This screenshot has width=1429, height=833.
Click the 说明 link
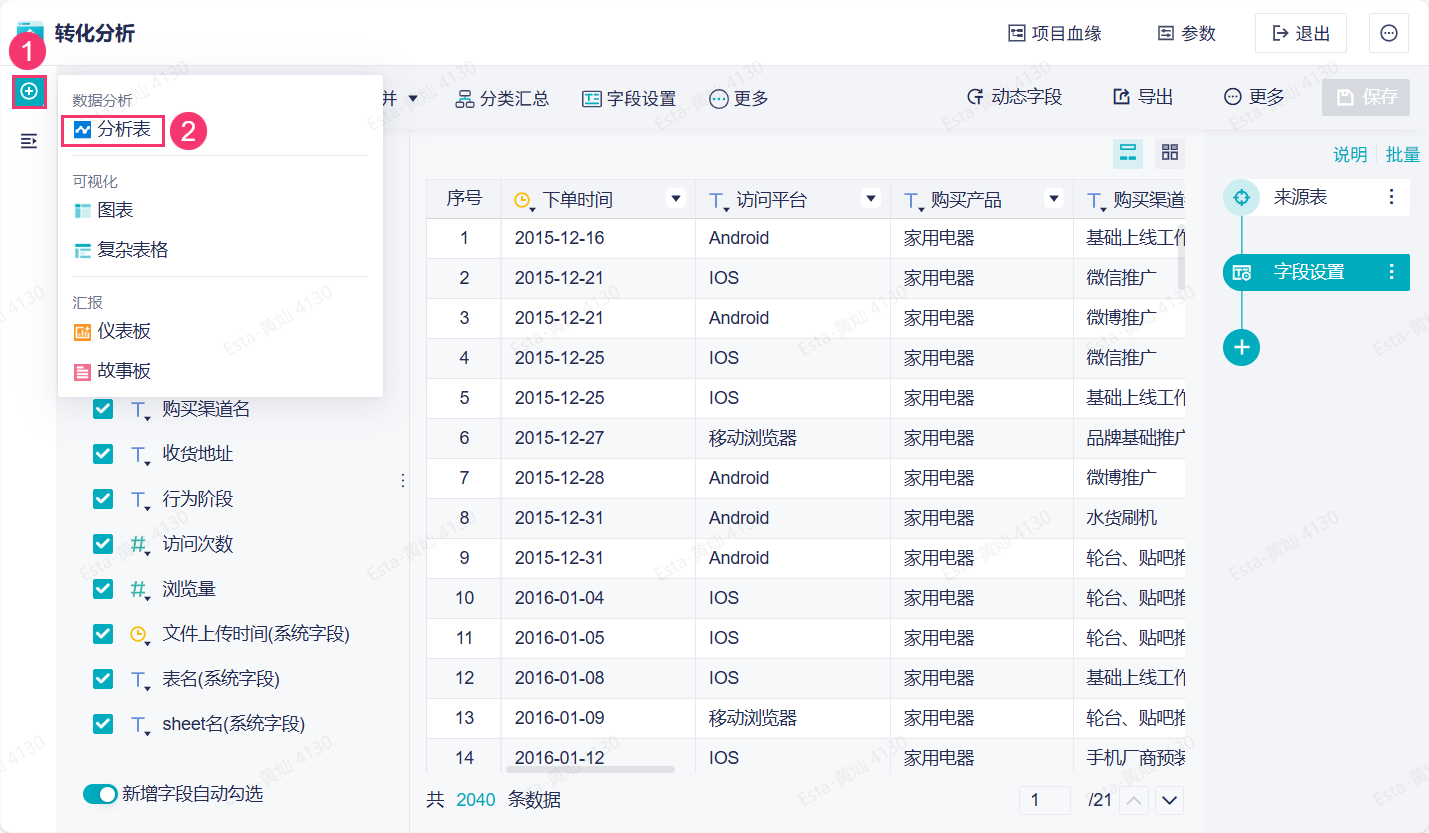click(1349, 154)
